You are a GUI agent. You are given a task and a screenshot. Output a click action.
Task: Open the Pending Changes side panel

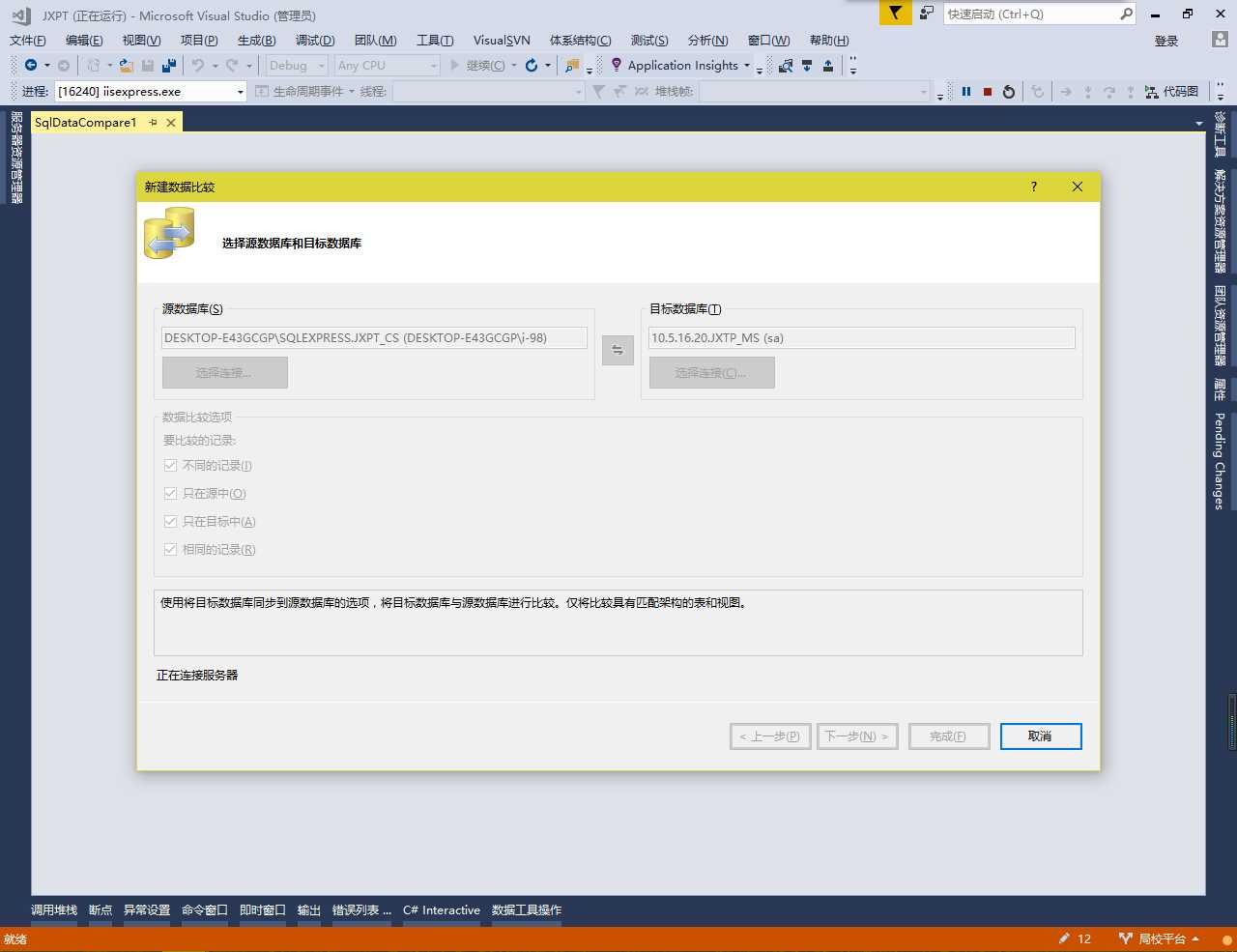click(x=1220, y=461)
